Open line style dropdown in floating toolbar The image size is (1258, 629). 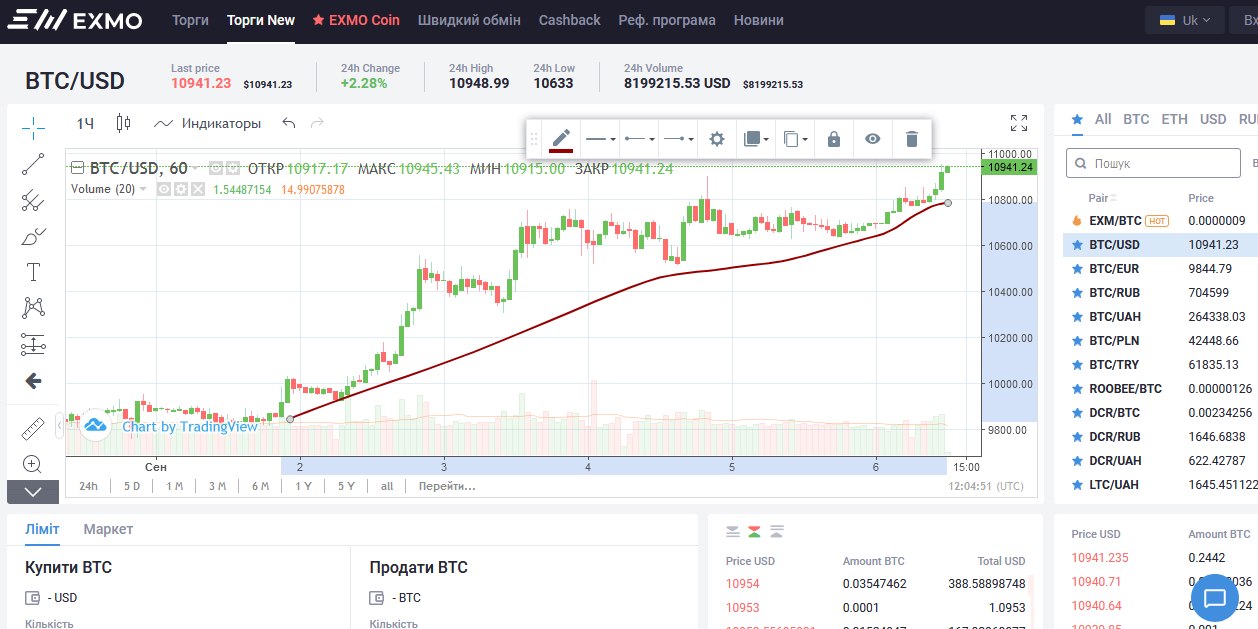pyautogui.click(x=600, y=139)
